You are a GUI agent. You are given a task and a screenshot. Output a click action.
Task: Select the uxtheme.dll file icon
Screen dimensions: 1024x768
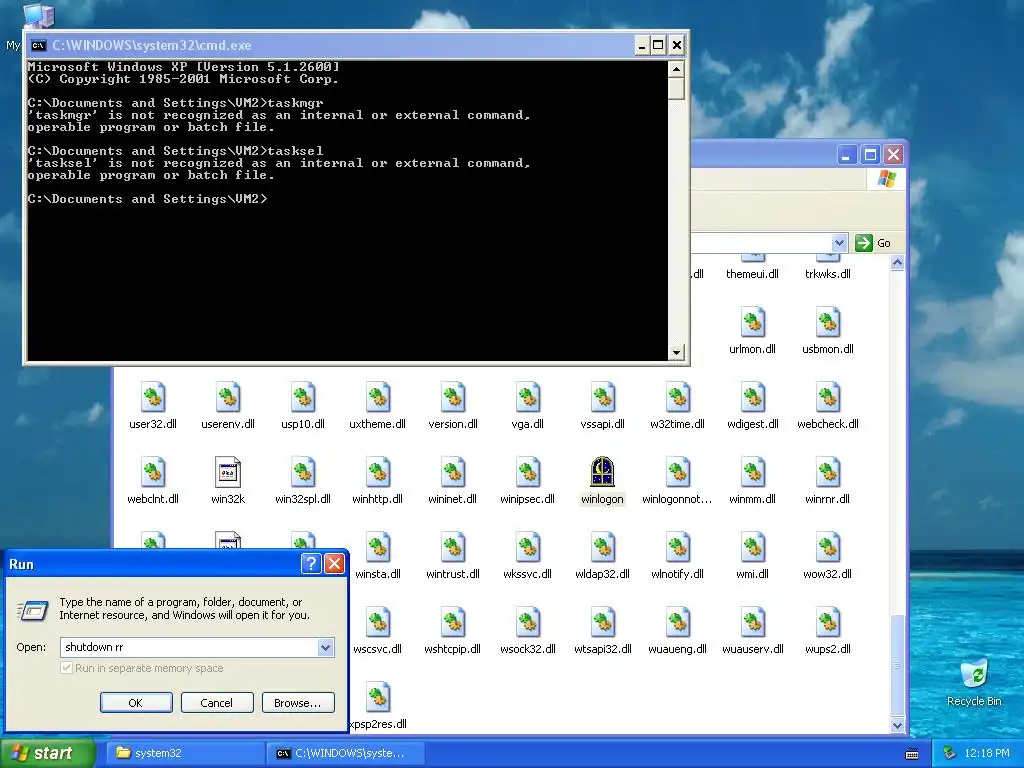click(x=377, y=398)
